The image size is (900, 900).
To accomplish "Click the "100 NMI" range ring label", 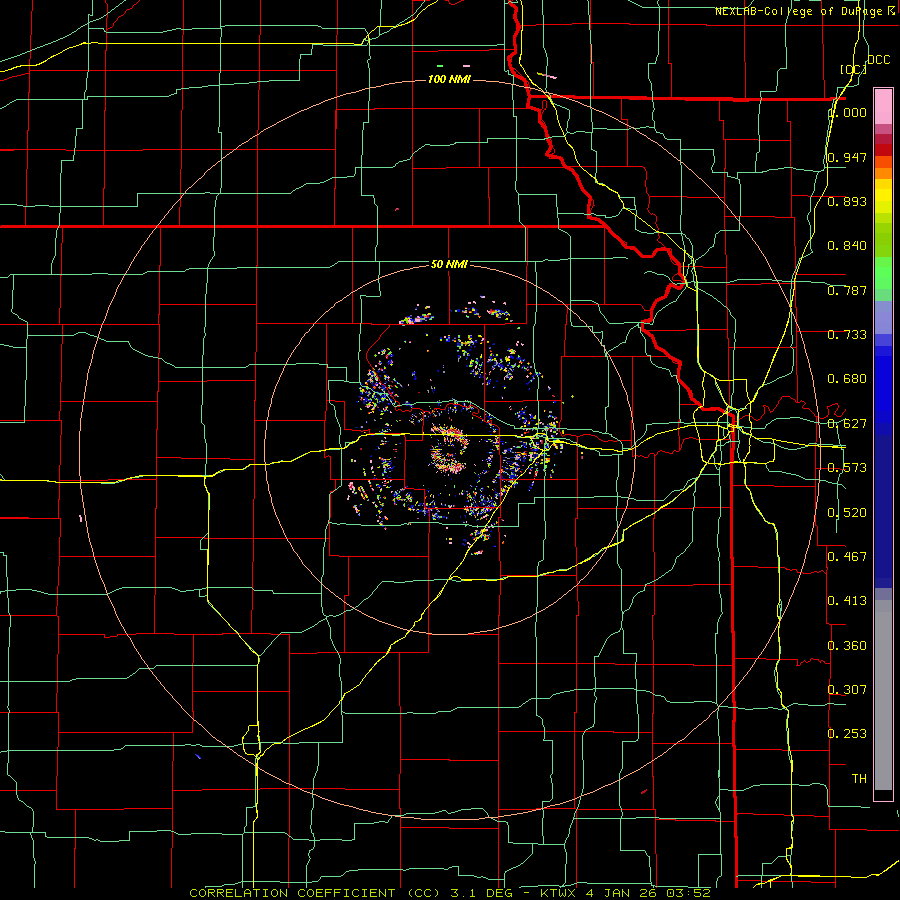I will [449, 79].
